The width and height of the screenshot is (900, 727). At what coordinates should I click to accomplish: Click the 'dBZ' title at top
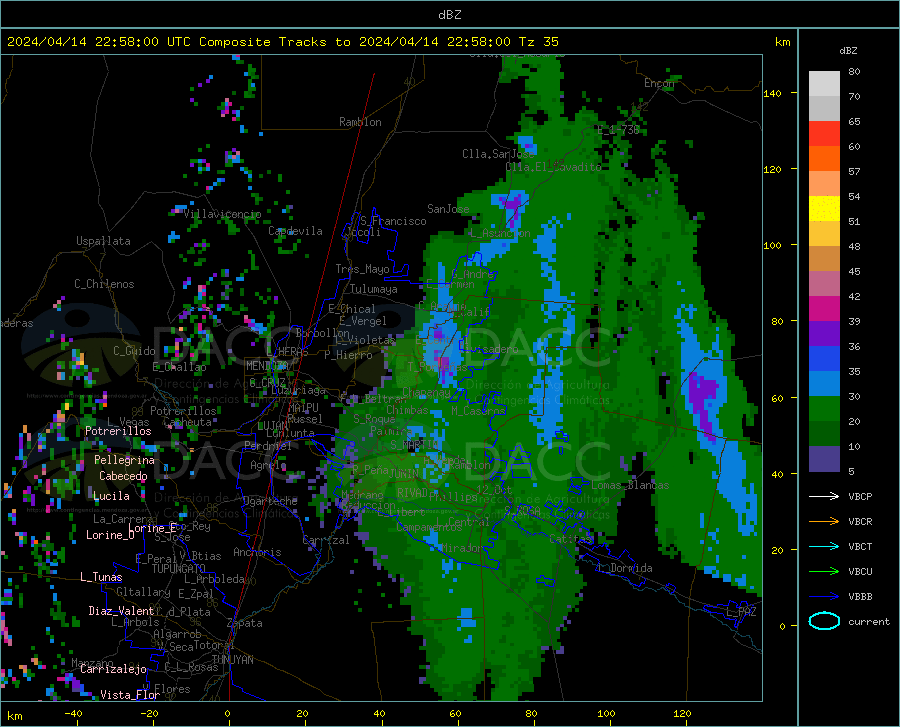point(449,15)
